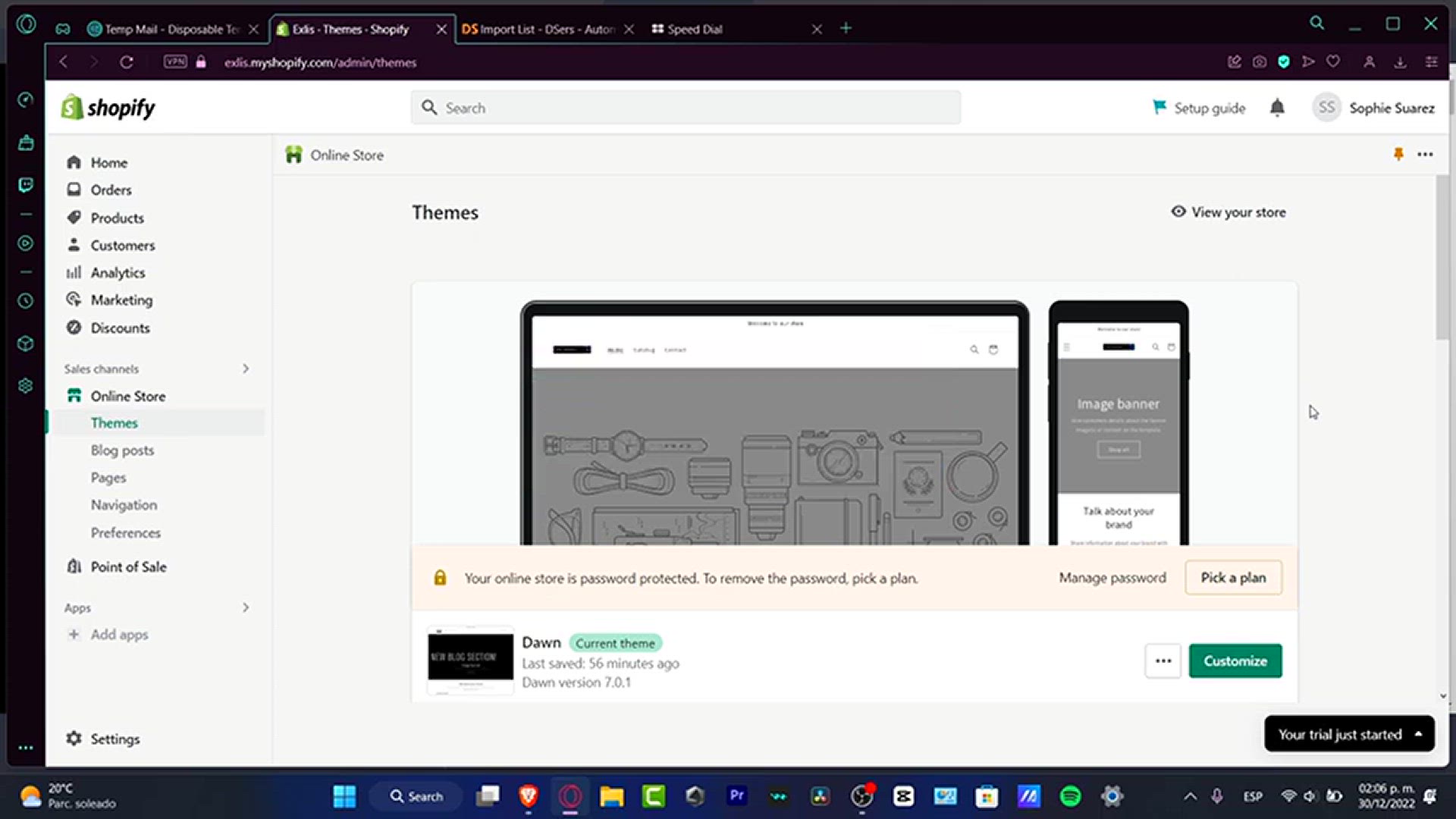
Task: Focus the Shopify search field
Action: (x=686, y=108)
